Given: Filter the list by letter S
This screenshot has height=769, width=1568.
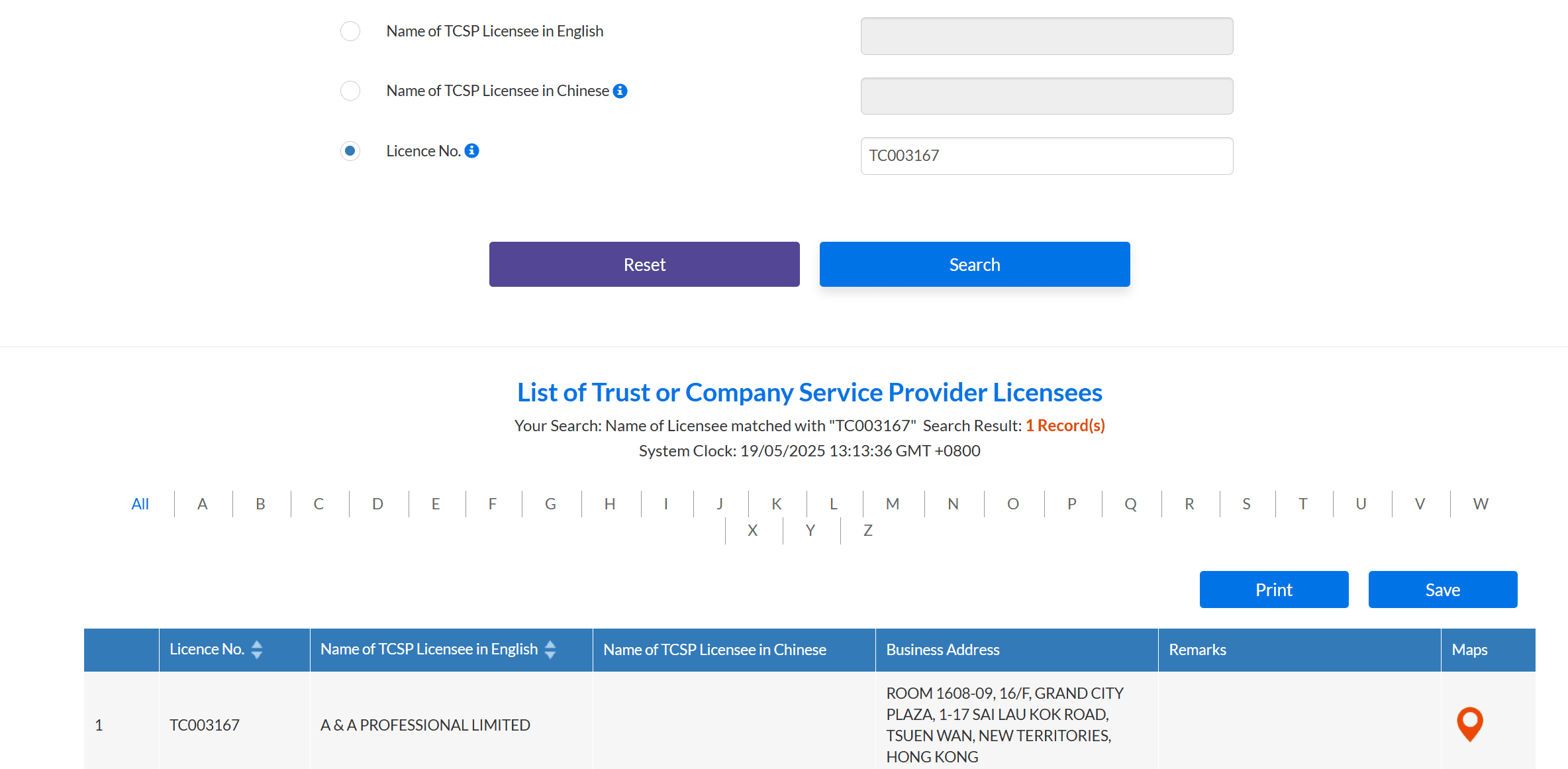Looking at the screenshot, I should (x=1247, y=504).
